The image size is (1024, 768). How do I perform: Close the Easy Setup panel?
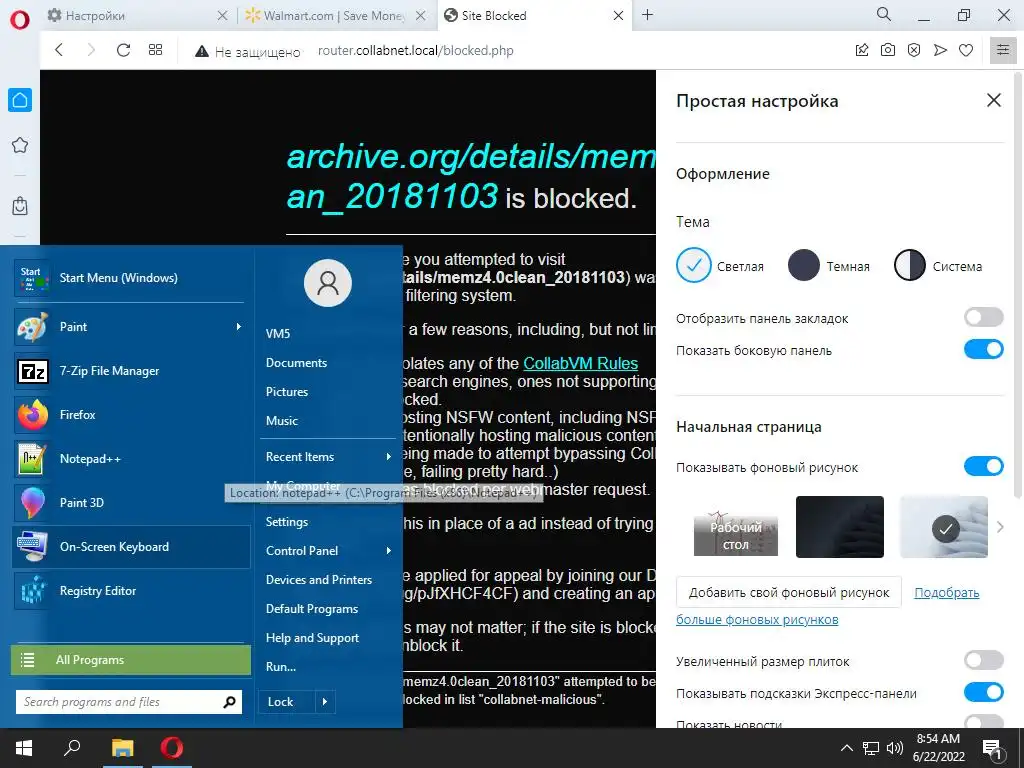[x=993, y=100]
